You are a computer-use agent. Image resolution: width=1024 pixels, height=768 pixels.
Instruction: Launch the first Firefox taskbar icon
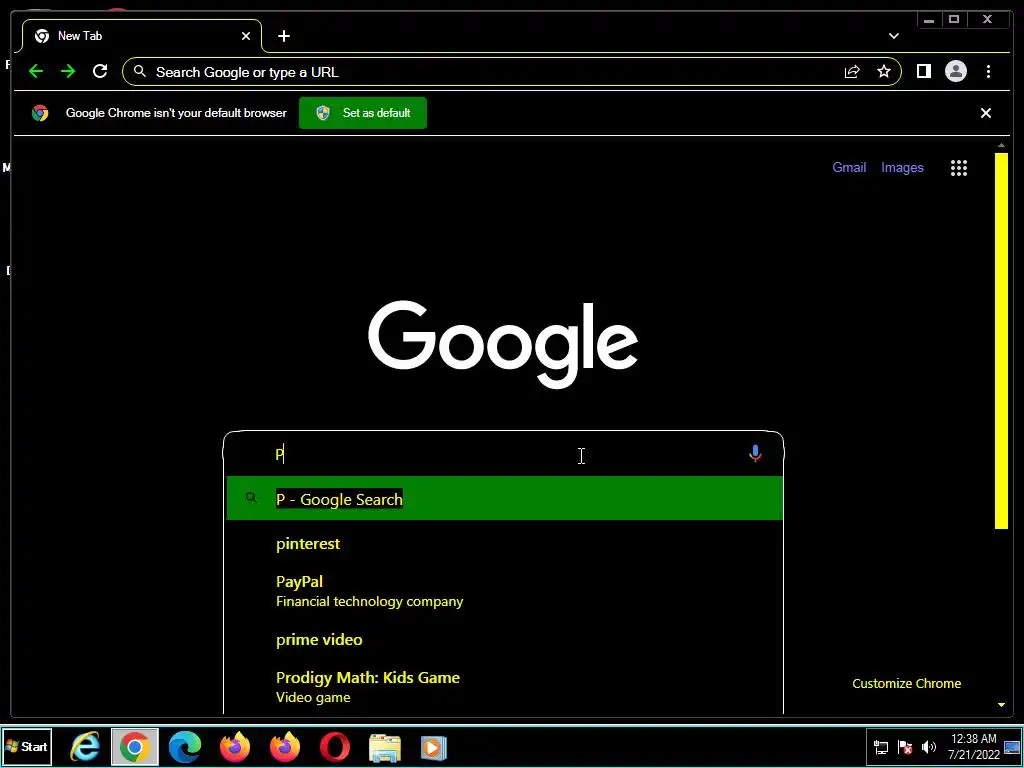coord(234,746)
